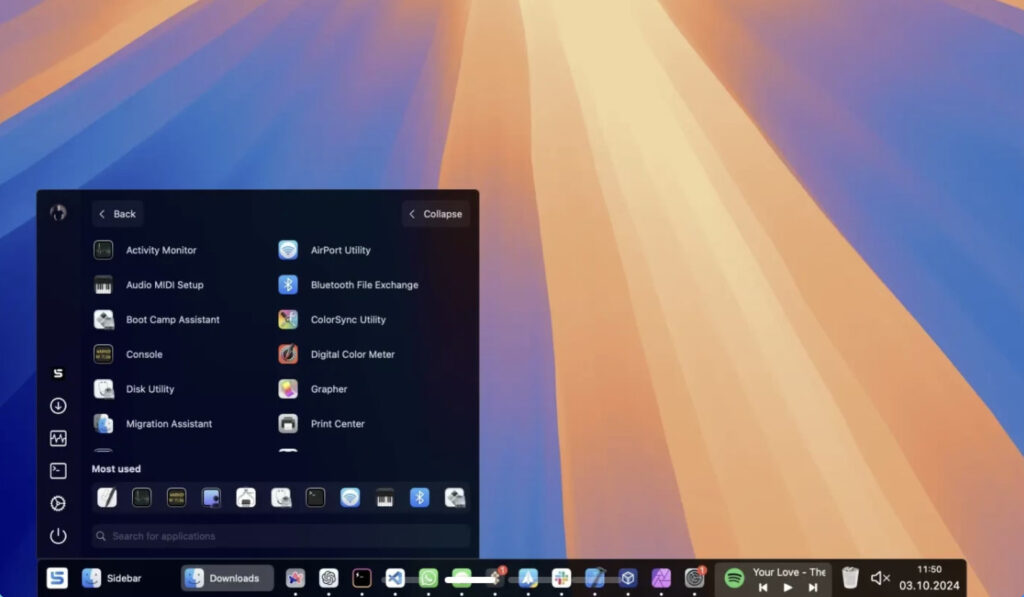
Task: Open the Trash from the taskbar
Action: point(850,577)
